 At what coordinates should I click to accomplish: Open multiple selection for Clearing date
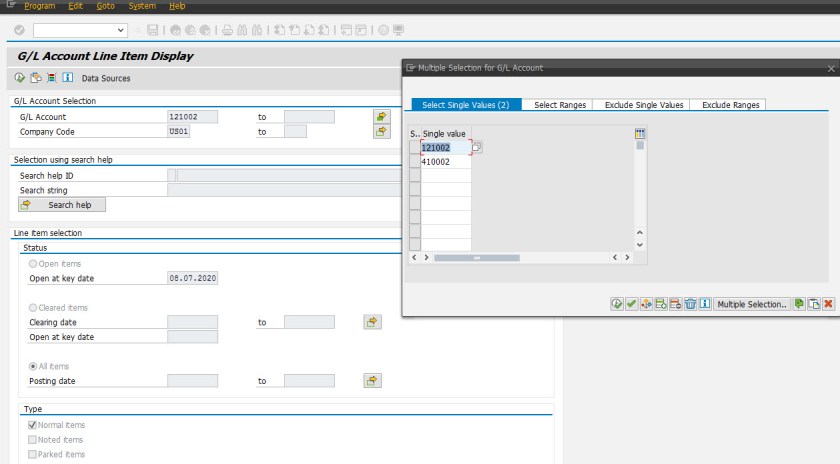pos(372,322)
